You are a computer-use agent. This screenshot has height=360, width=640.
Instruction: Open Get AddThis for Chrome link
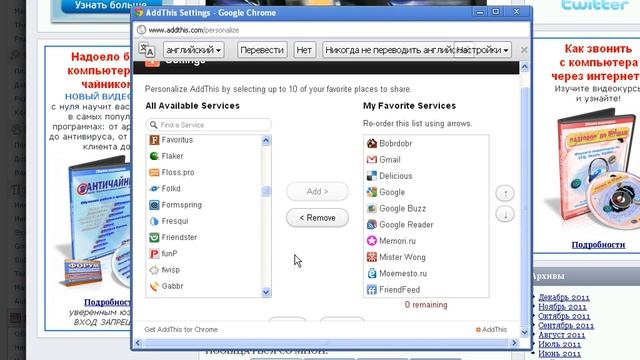(181, 329)
